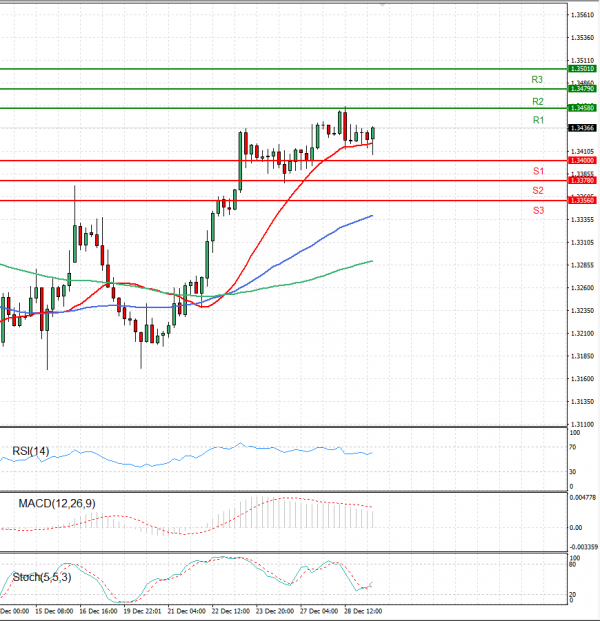This screenshot has width=600, height=621.
Task: Click the 19 Dec 22:01 time label
Action: [143, 611]
